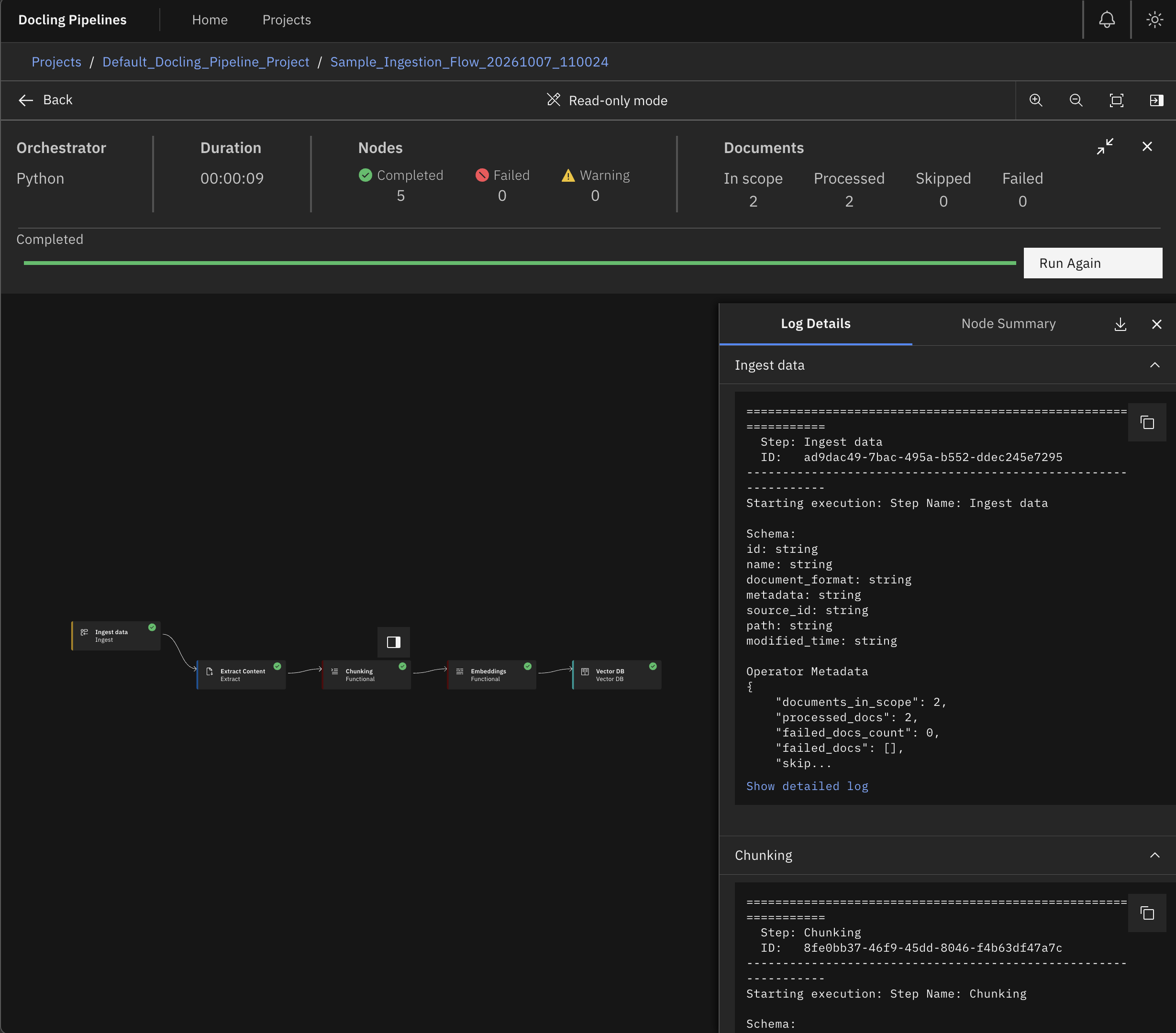Screen dimensions: 1176x1033
Task: Copy the Ingest data log
Action: point(1147,423)
